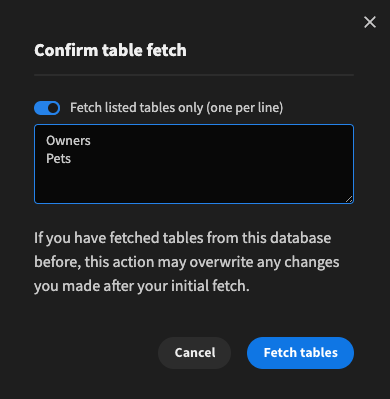Click the Fetch tables button
390x399 pixels.
point(300,353)
